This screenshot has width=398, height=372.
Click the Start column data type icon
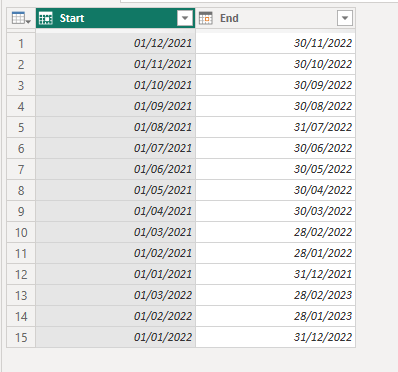point(46,18)
